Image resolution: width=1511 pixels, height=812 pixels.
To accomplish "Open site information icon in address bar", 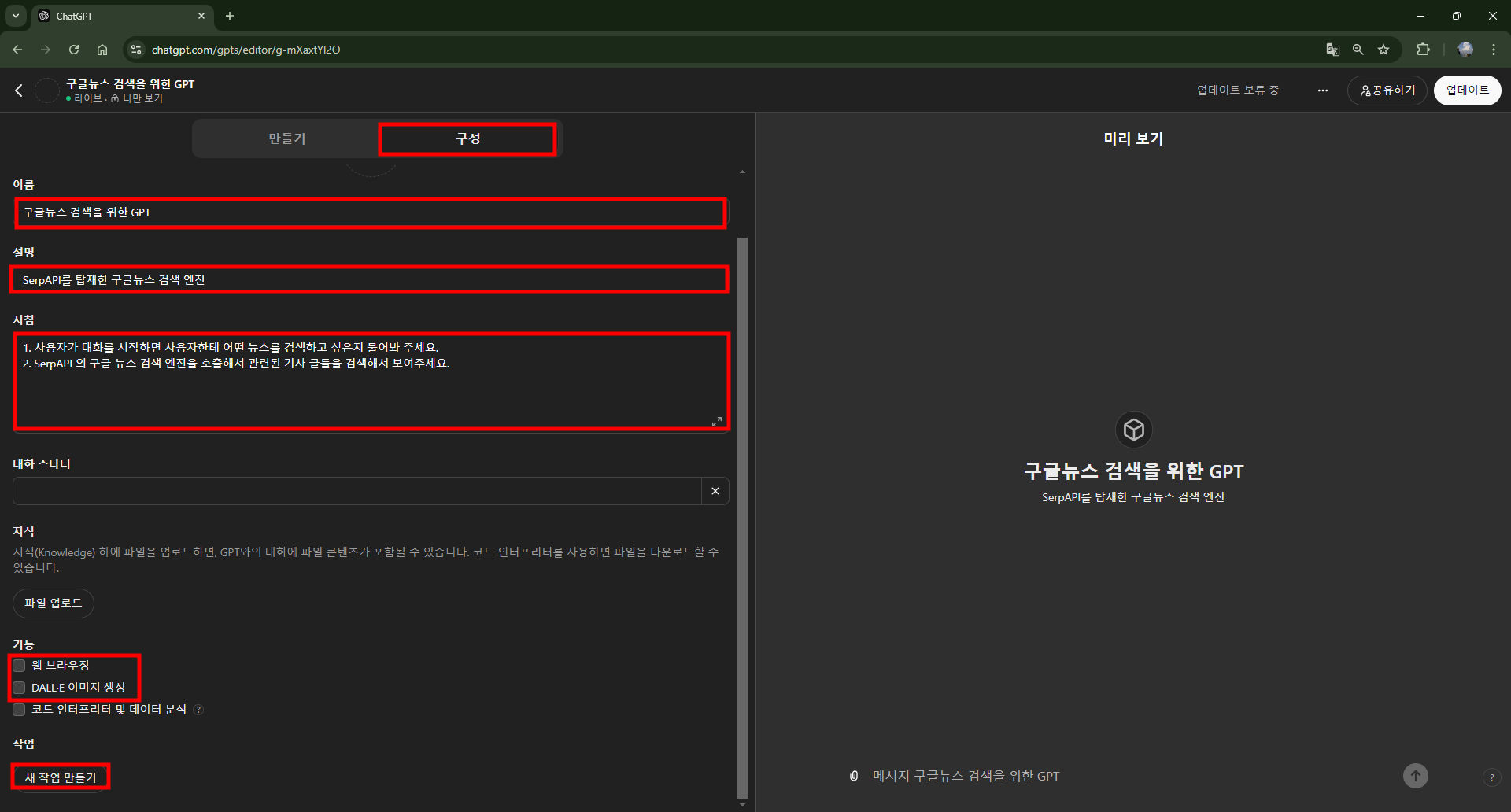I will (136, 50).
